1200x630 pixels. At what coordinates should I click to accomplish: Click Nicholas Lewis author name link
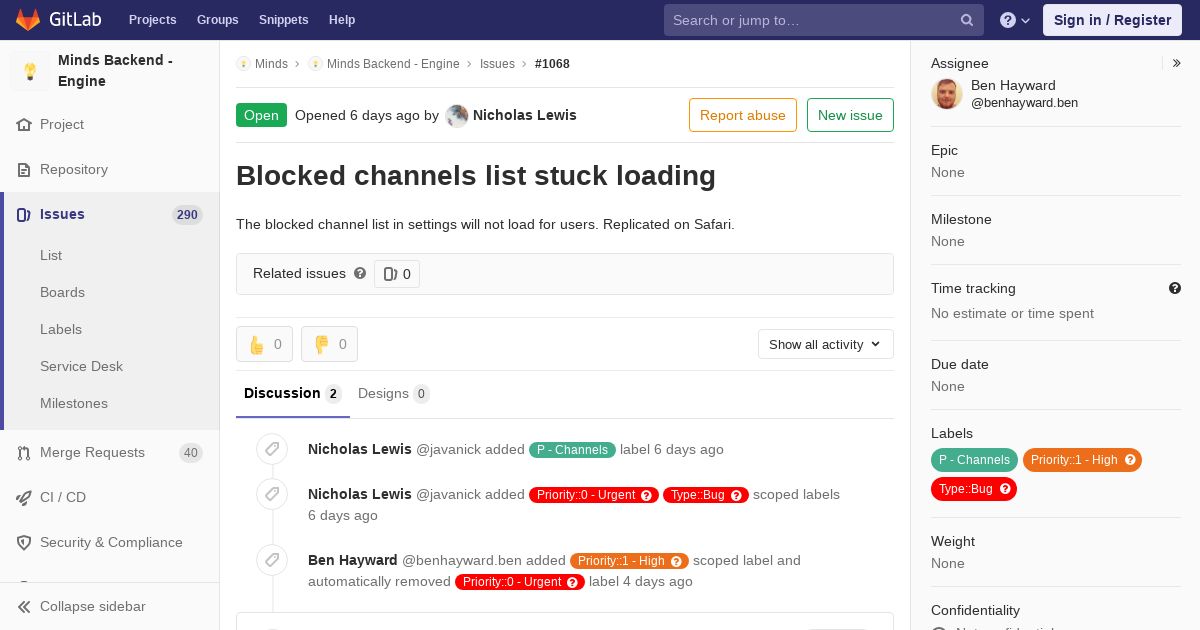(x=525, y=115)
